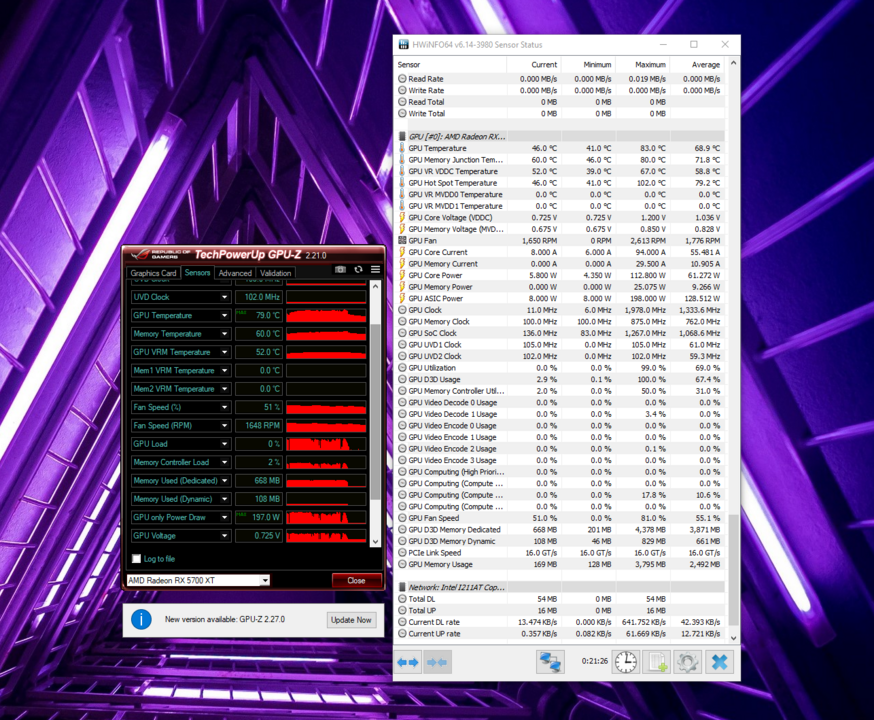The image size is (874, 720).
Task: Toggle the Log to file checkbox
Action: pos(136,558)
